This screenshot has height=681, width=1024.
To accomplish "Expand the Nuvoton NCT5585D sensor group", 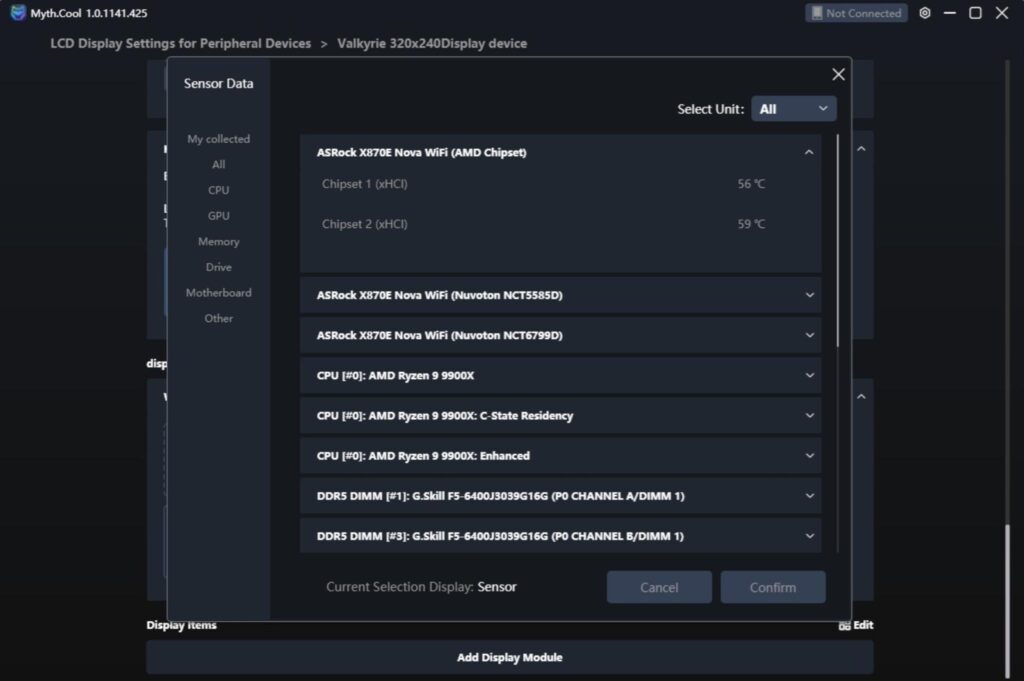I will click(x=560, y=295).
